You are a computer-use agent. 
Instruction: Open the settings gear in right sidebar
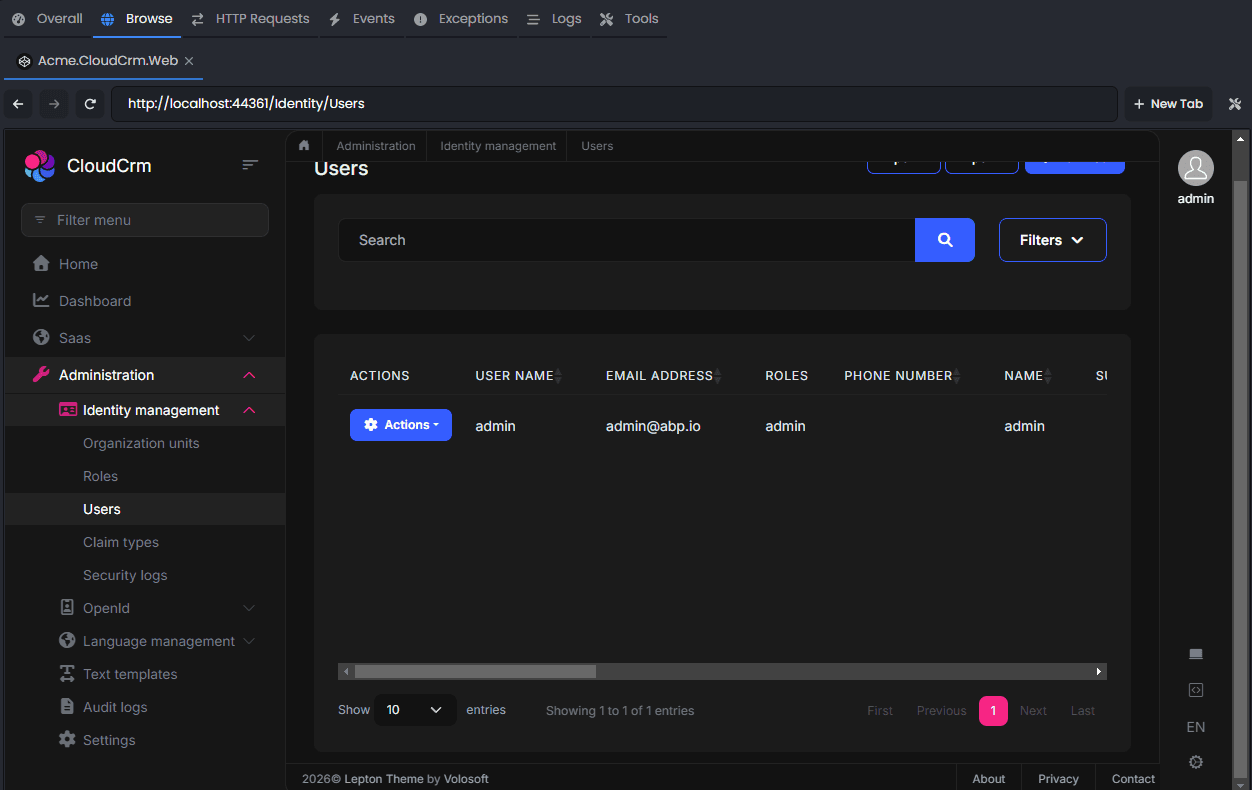click(1195, 762)
